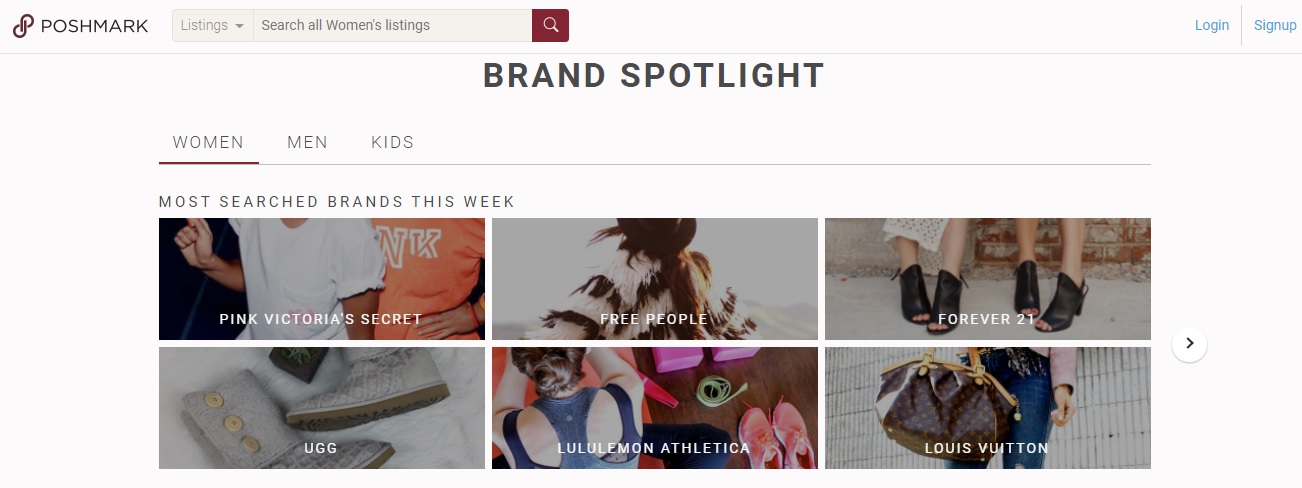Click the magnifying glass search button

click(x=550, y=25)
